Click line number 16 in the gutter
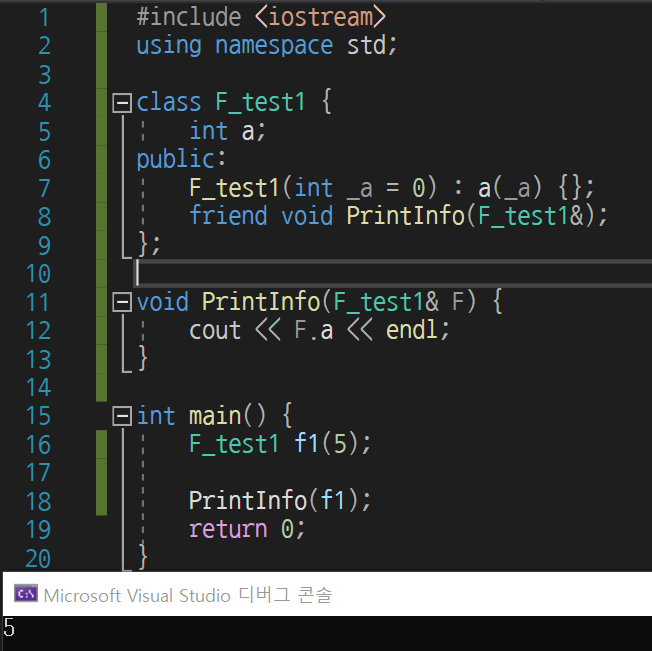652x651 pixels. click(38, 445)
